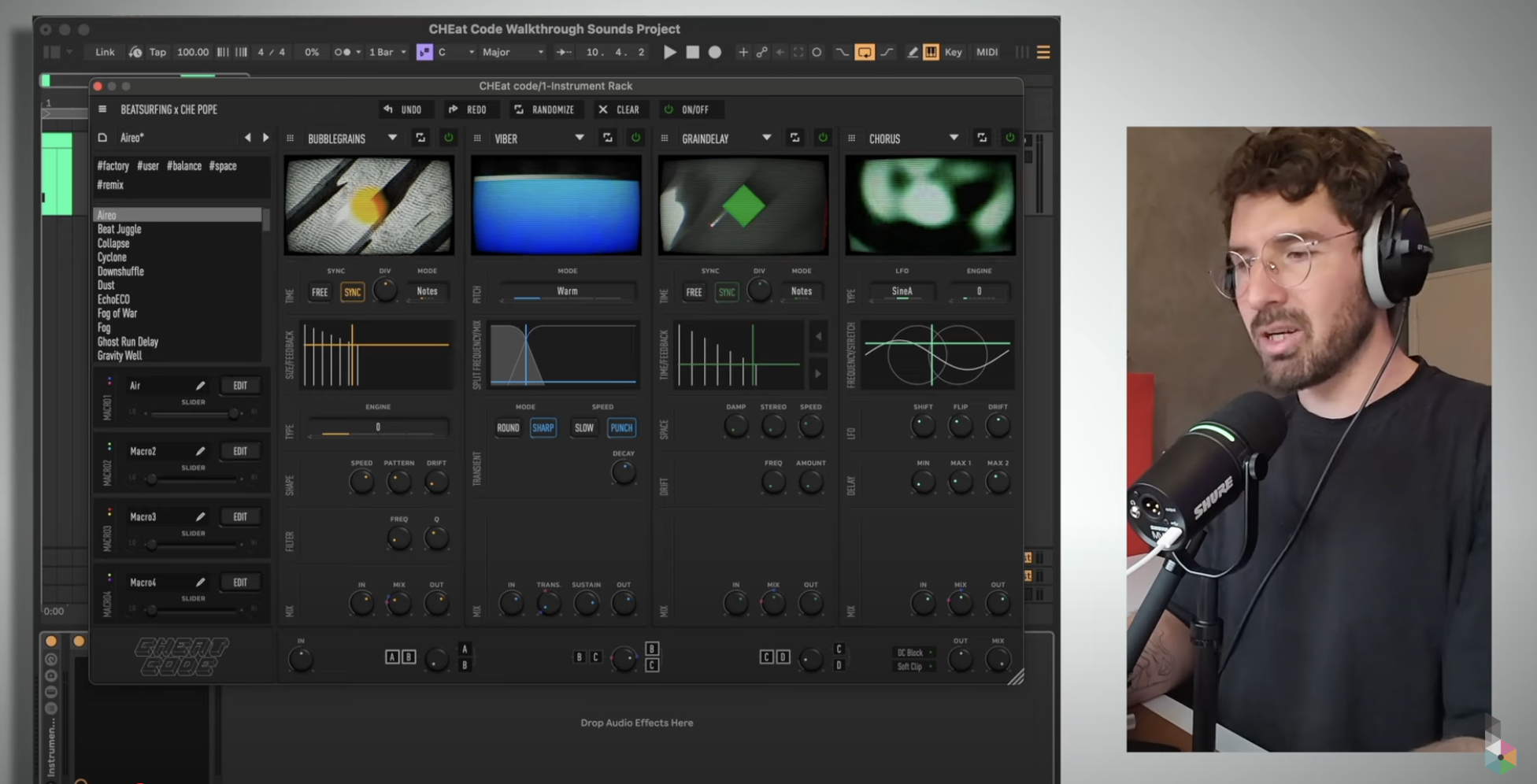The height and width of the screenshot is (784, 1537).
Task: Filter presets by #balance tag
Action: click(184, 166)
